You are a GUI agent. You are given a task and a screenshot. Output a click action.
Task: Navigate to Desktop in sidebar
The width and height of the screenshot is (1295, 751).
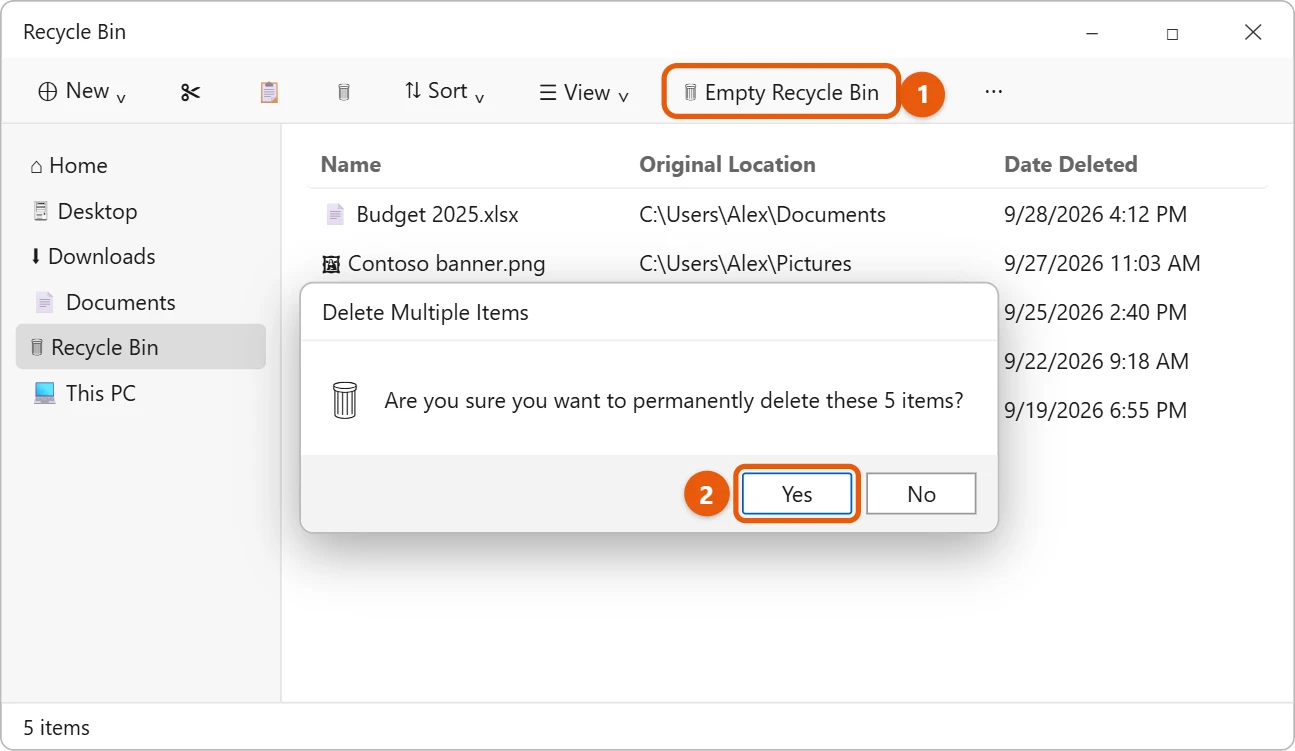click(141, 211)
